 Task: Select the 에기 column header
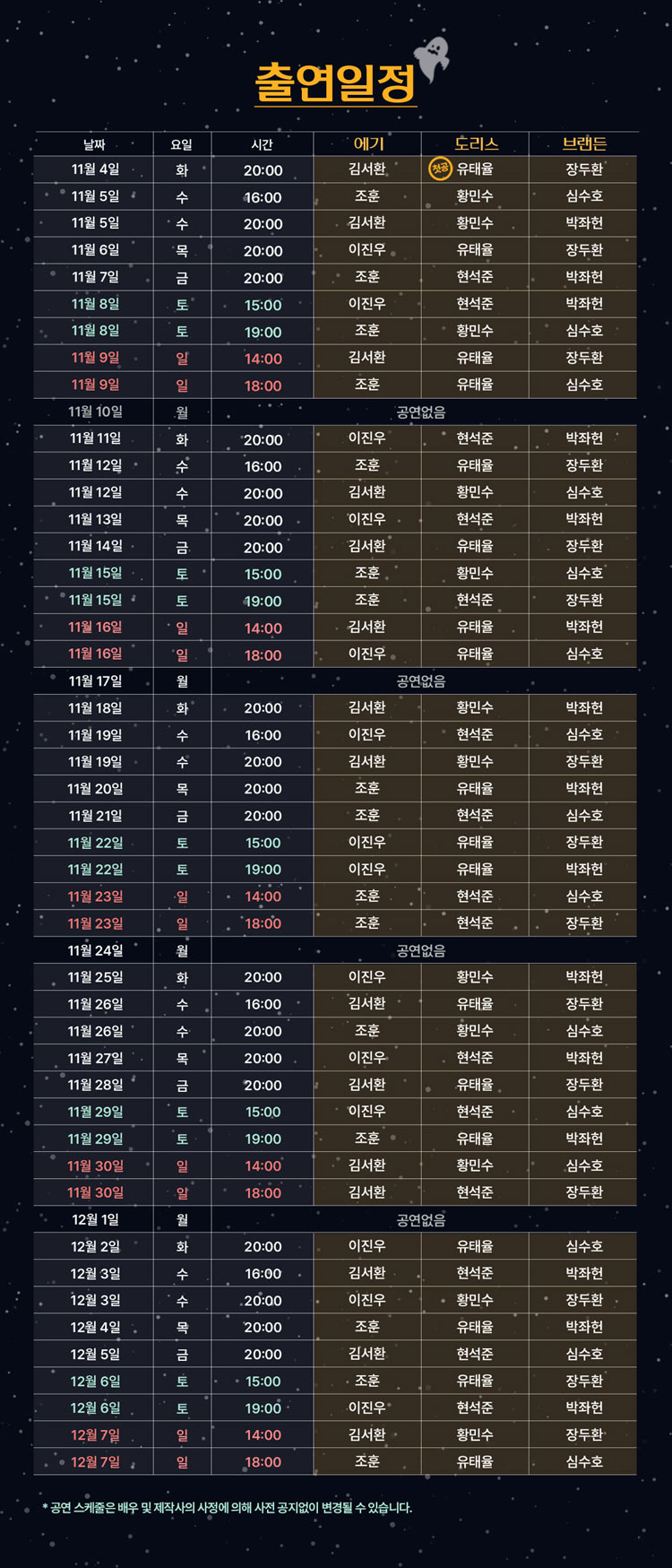(368, 143)
